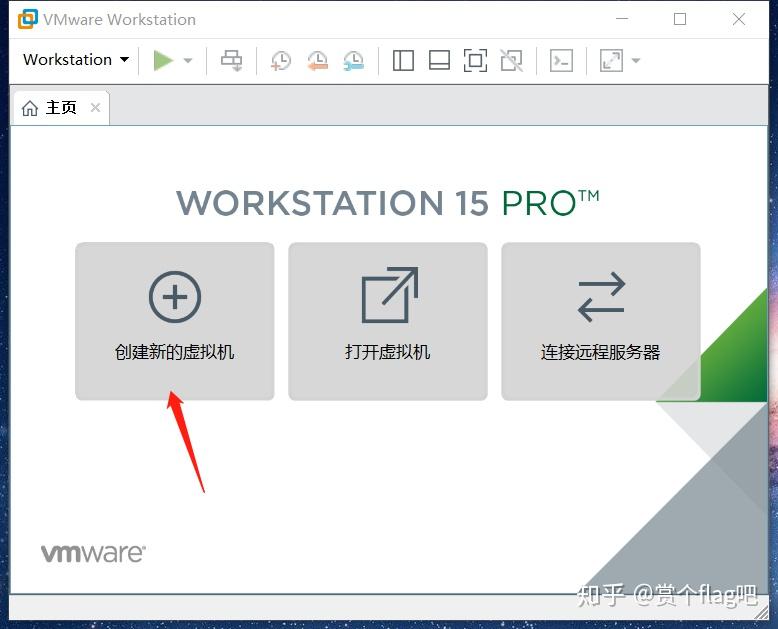Expand the stretch display dropdown arrow

[x=636, y=61]
